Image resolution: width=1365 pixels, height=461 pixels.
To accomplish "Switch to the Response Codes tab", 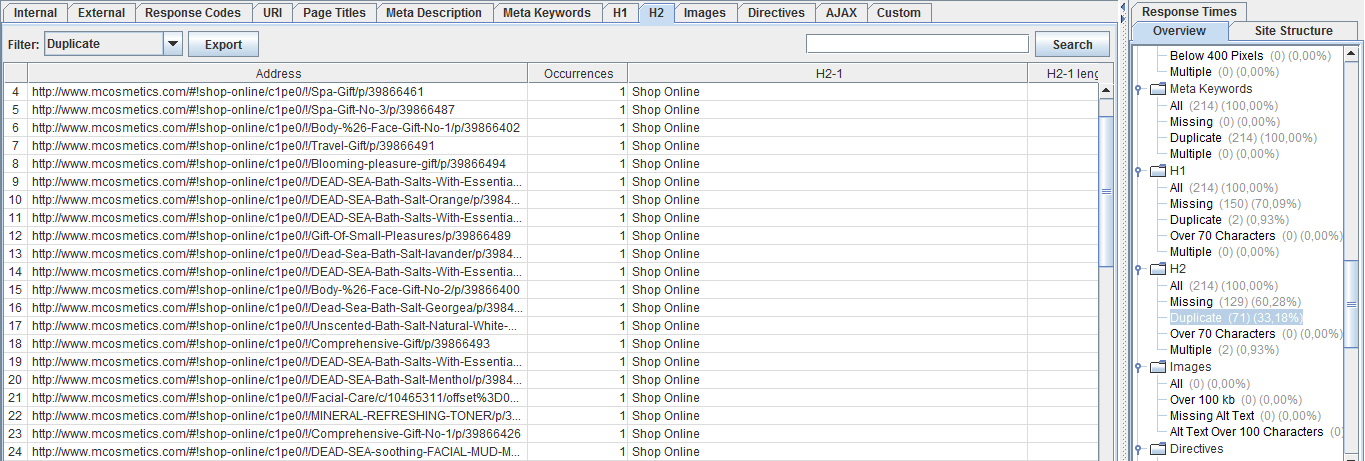I will pos(193,13).
